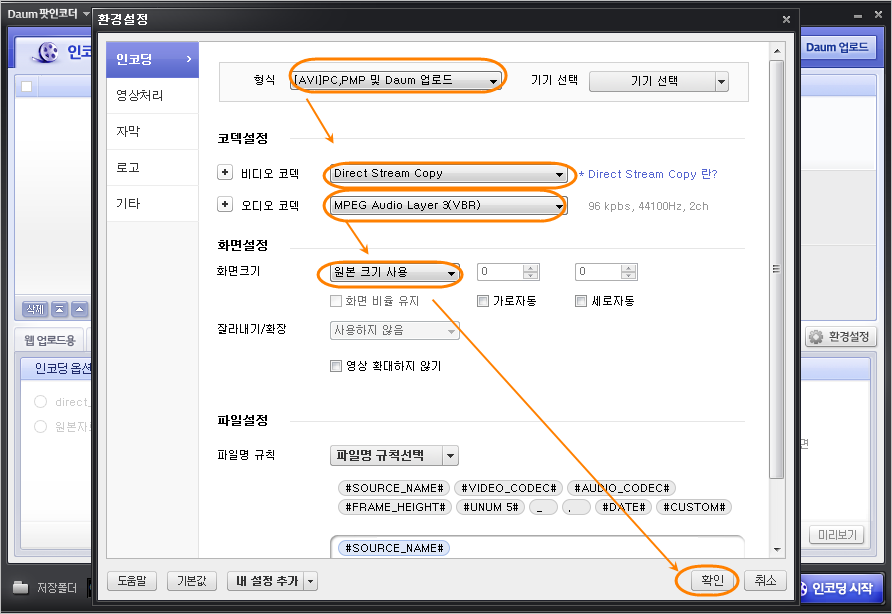Select the direct radio button under 인코딩 옵션
The height and width of the screenshot is (614, 892).
[x=40, y=402]
